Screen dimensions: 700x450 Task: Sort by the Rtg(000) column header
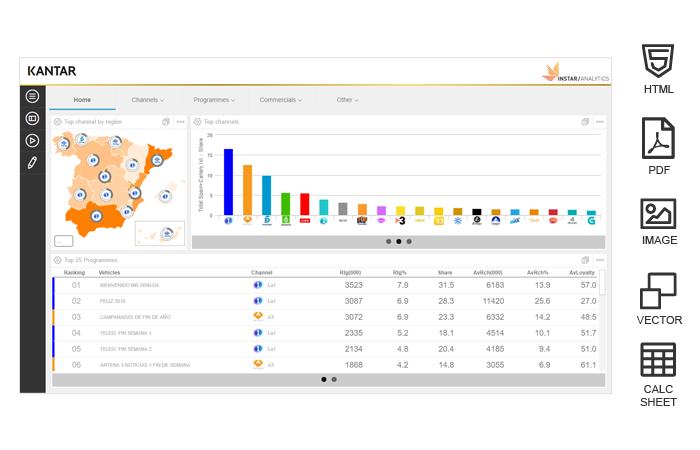[349, 272]
